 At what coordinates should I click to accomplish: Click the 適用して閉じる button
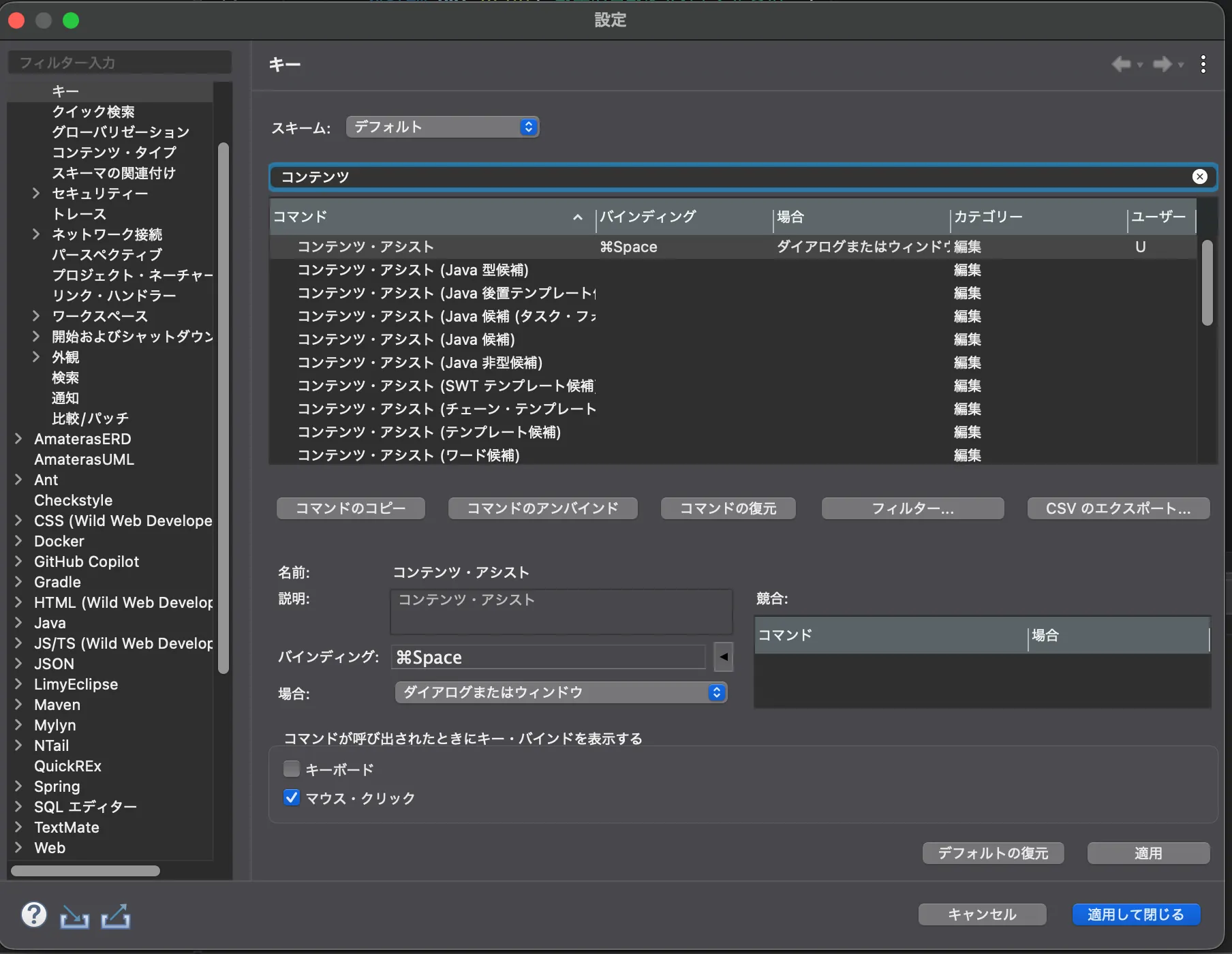tap(1136, 914)
